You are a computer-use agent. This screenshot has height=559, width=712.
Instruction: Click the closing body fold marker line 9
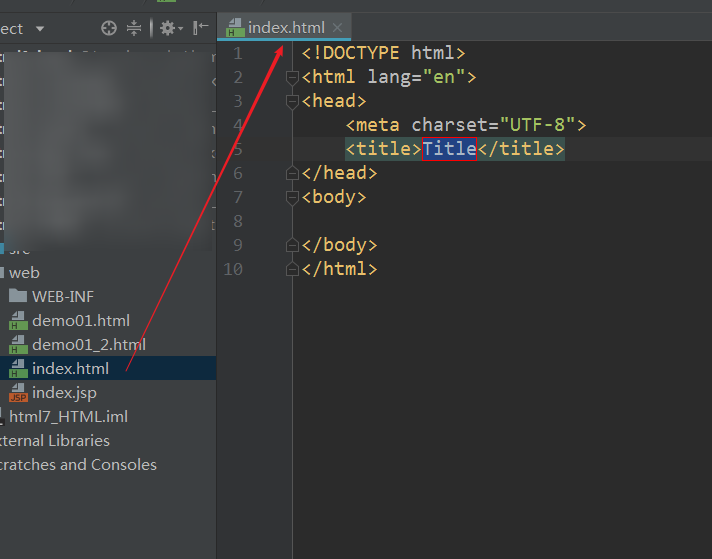(292, 245)
